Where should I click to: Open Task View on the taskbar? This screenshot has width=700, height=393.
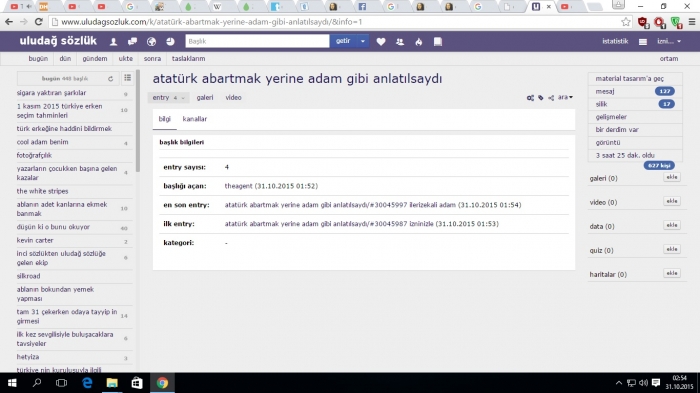click(62, 383)
